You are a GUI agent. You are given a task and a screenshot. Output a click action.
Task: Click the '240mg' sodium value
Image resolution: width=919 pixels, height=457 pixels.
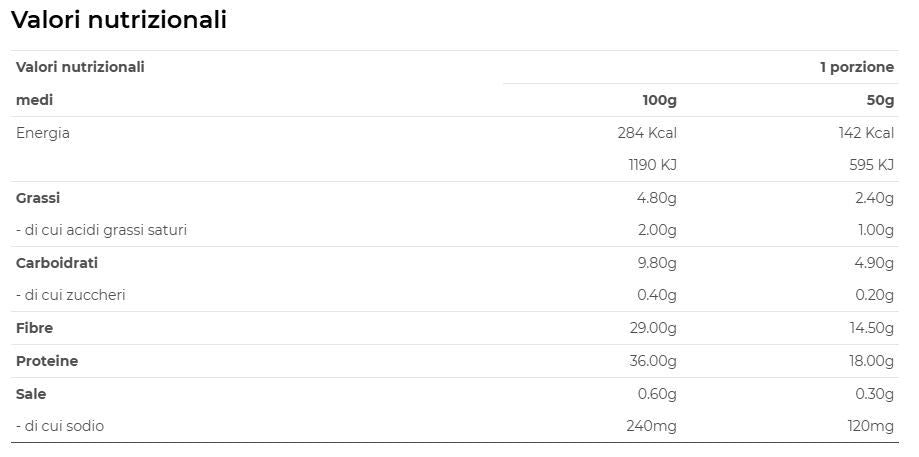651,426
